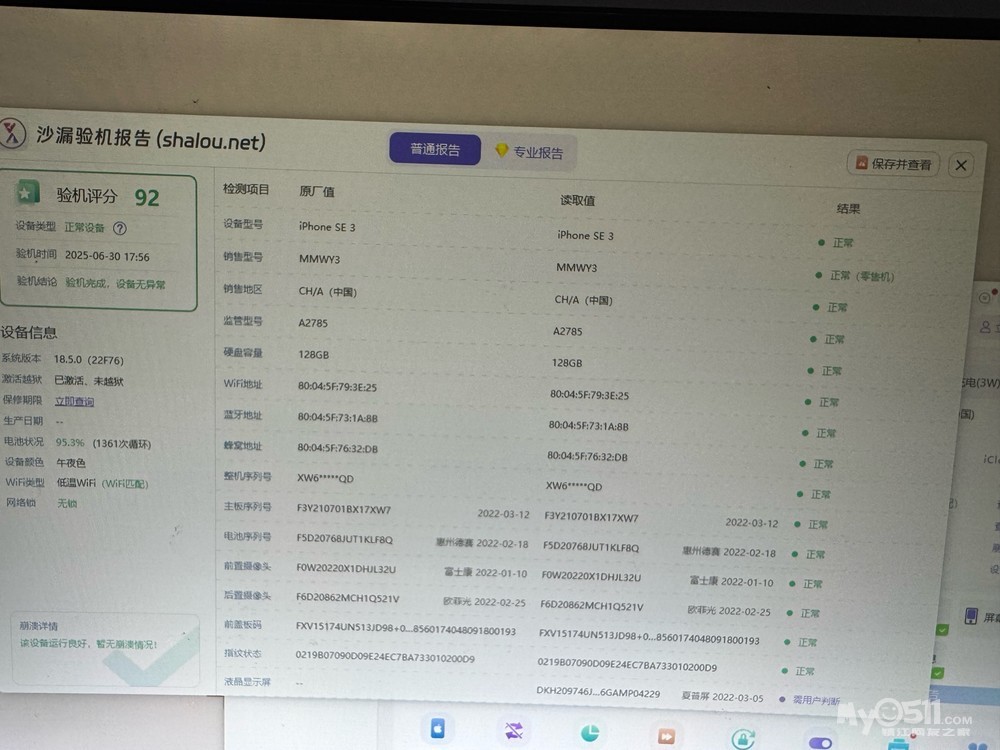Click the purple shuffle arrows icon in bottom toolbar

(514, 731)
